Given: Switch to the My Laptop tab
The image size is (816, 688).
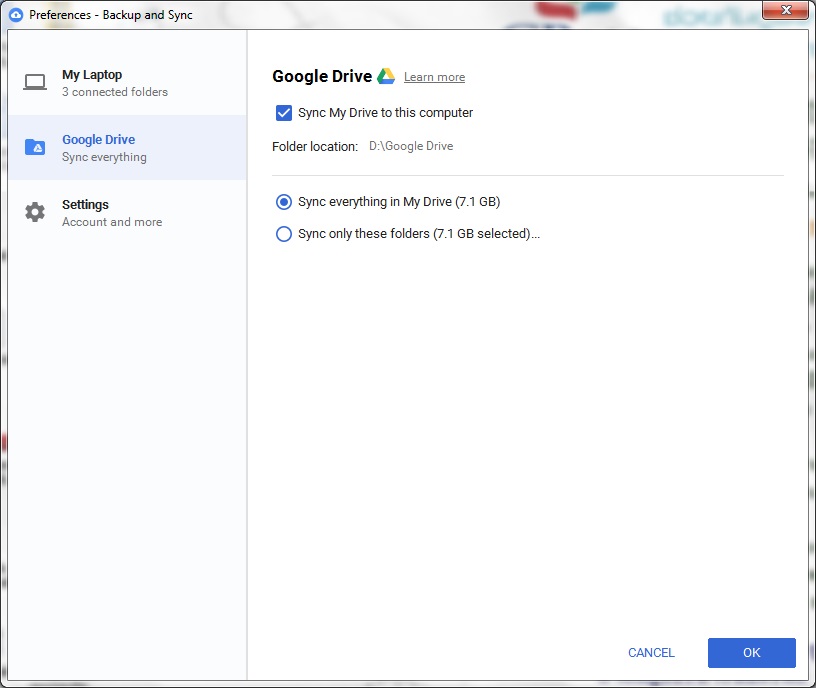Looking at the screenshot, I should click(x=92, y=75).
